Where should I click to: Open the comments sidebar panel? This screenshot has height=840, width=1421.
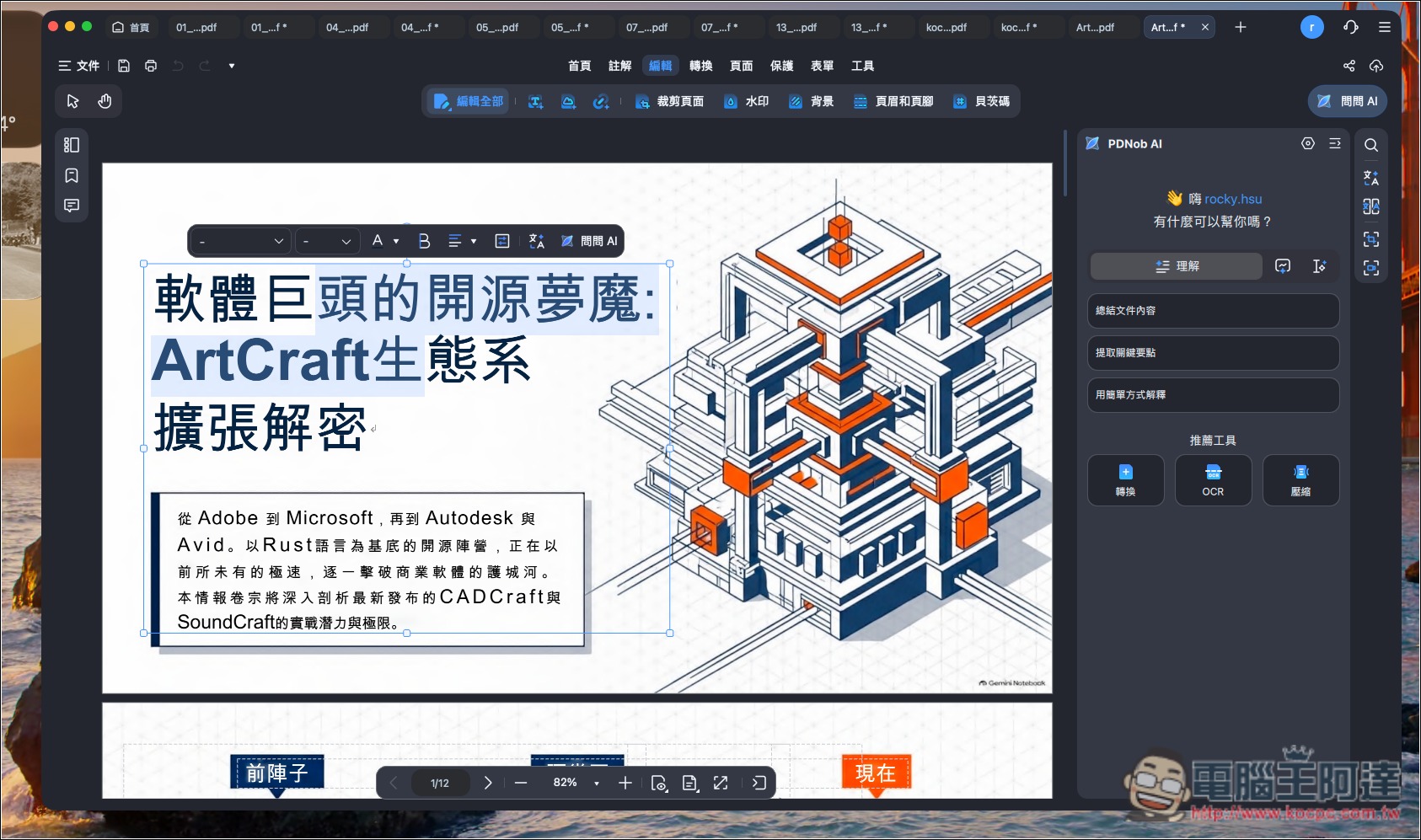72,206
